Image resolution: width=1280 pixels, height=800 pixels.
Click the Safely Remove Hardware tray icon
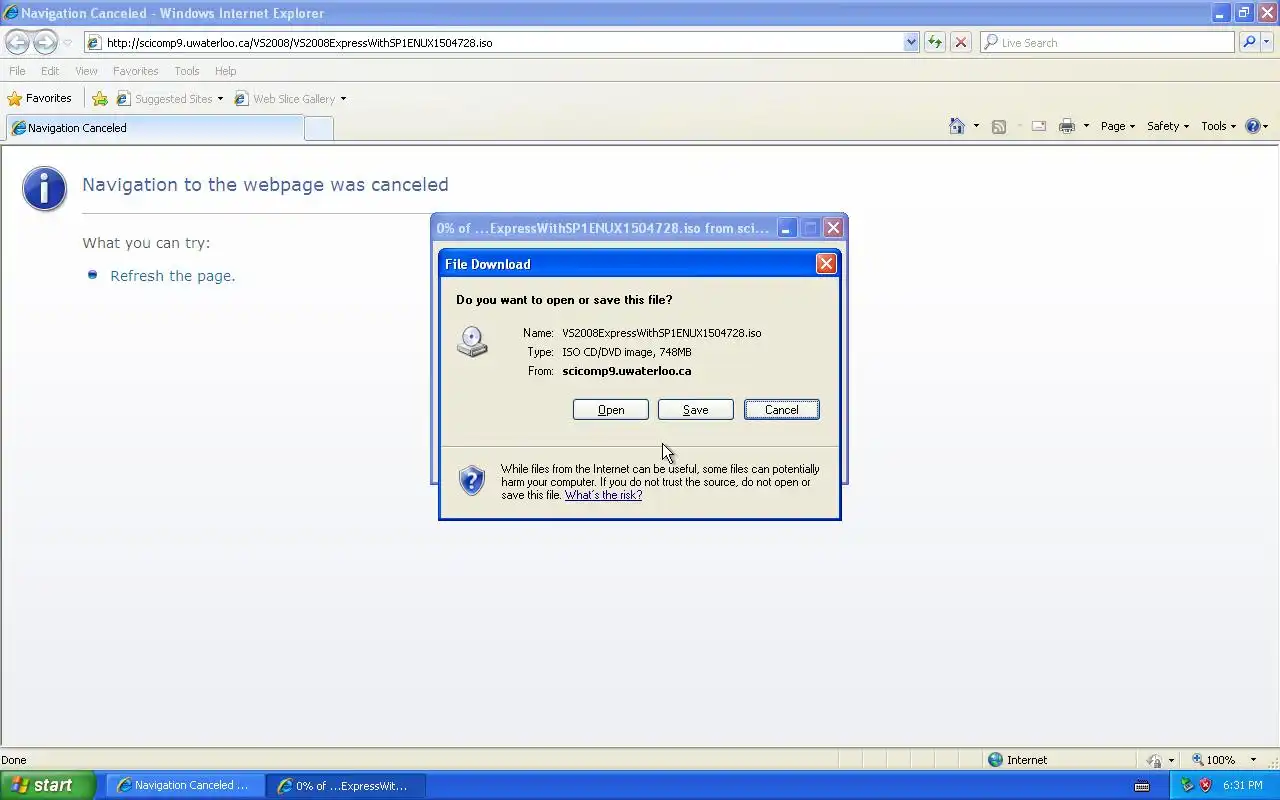pyautogui.click(x=1187, y=786)
